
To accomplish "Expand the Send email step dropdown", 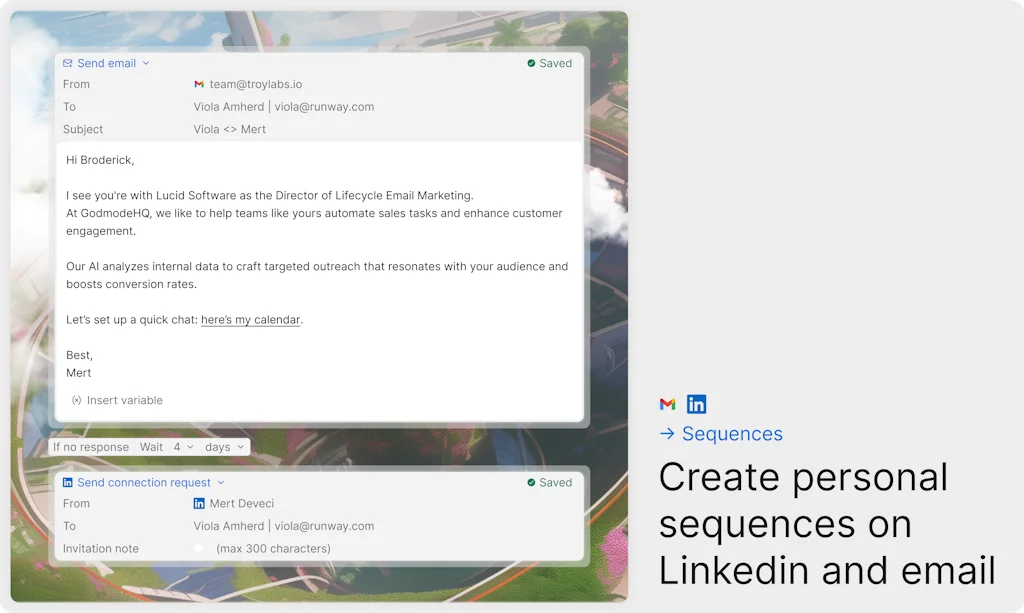I will (x=146, y=63).
